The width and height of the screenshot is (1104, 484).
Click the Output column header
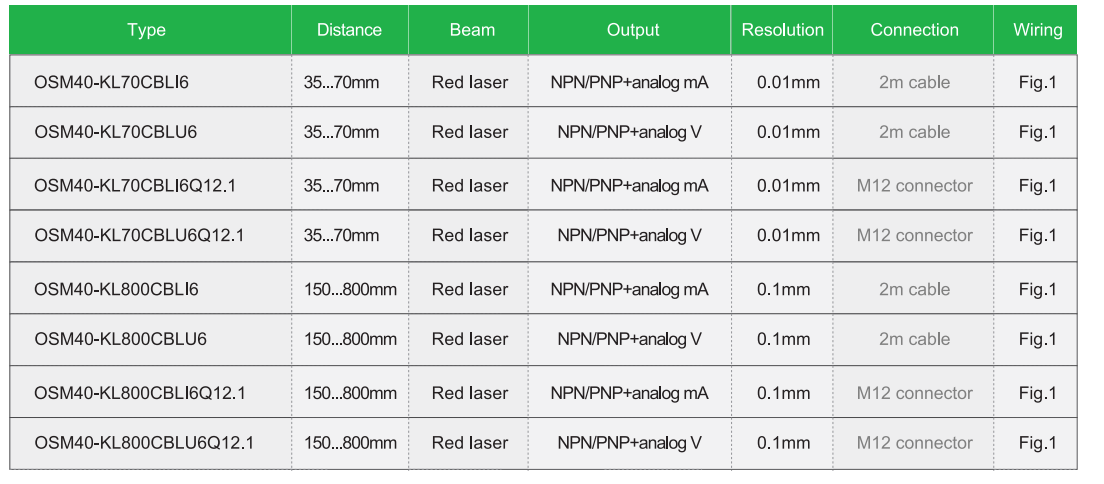[x=633, y=30]
